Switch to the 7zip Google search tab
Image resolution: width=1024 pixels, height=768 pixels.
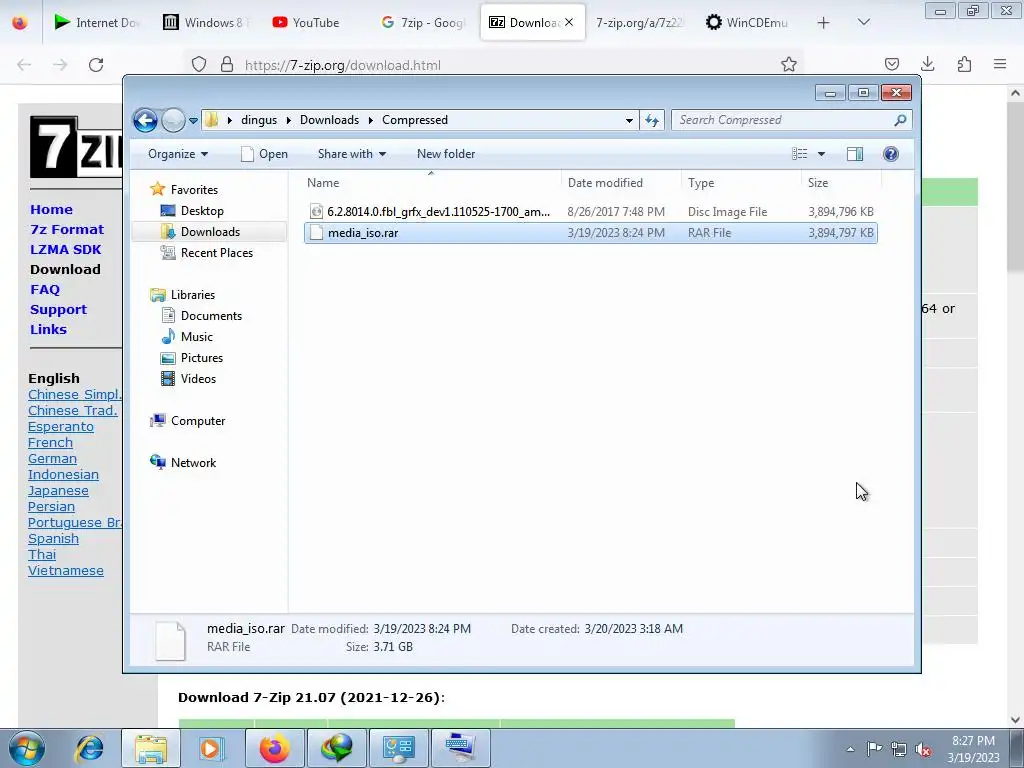[423, 23]
